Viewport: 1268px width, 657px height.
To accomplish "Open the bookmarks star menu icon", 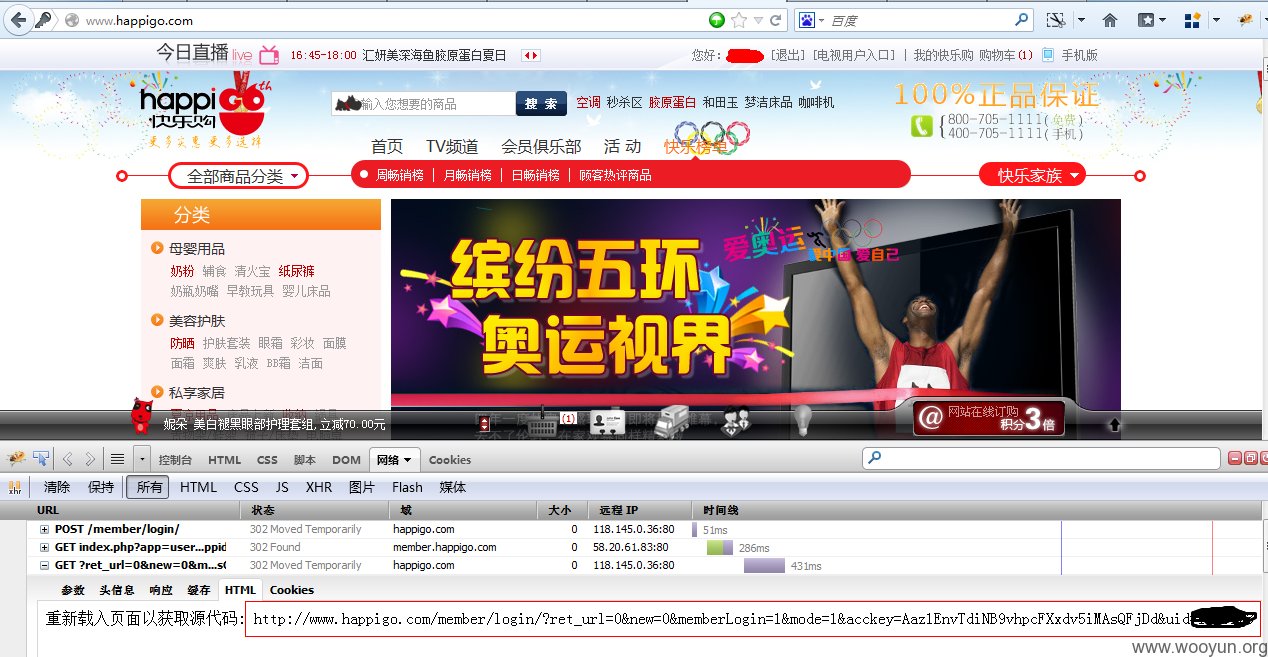I will coord(1146,20).
